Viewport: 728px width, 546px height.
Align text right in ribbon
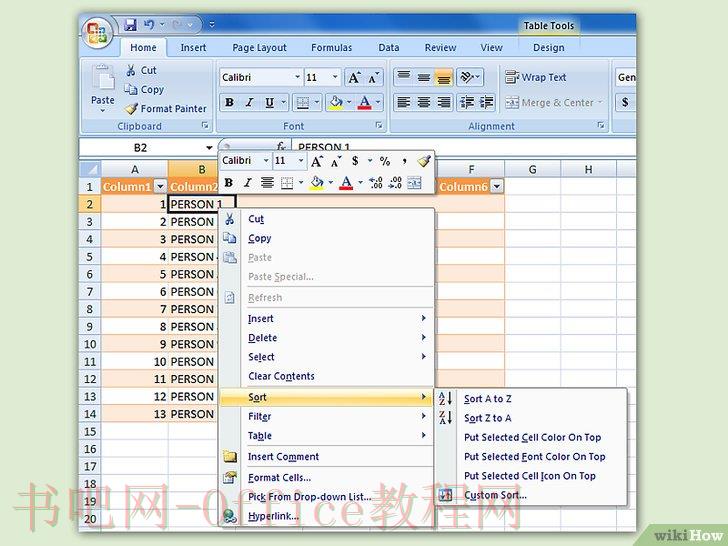coord(443,103)
